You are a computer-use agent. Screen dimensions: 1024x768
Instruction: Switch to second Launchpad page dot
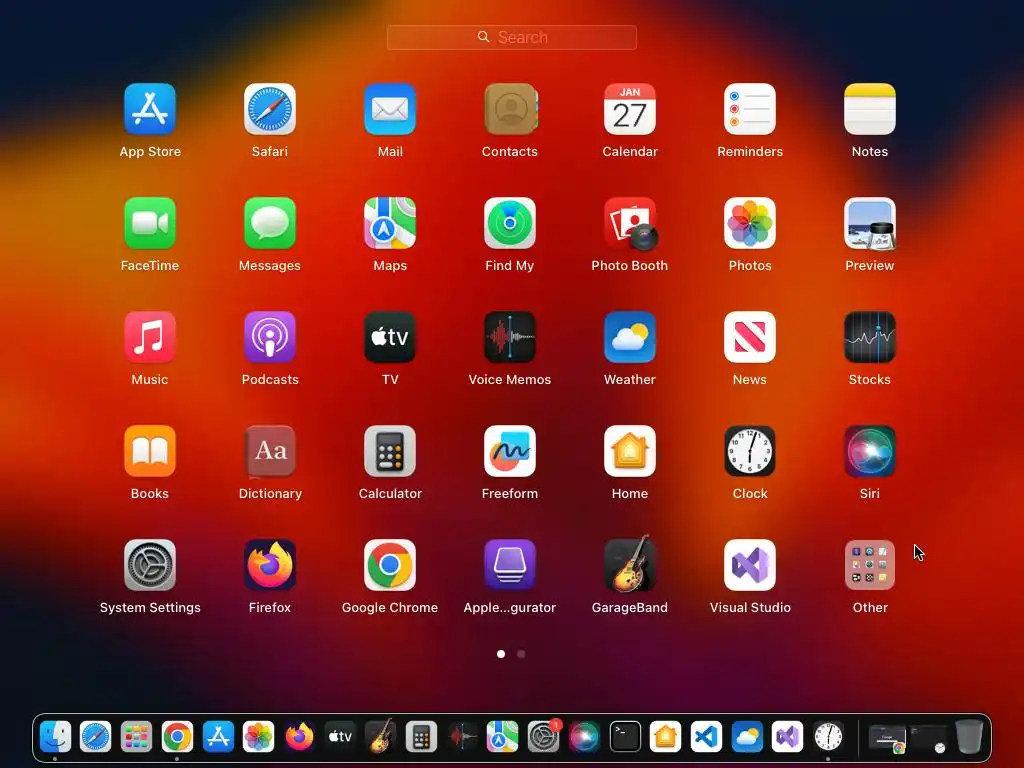point(521,654)
